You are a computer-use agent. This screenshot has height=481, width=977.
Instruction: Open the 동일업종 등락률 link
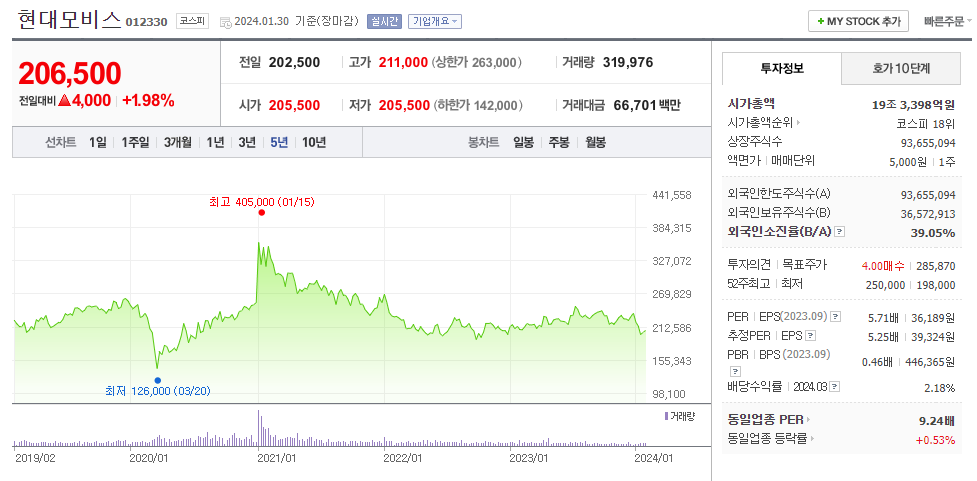point(767,439)
